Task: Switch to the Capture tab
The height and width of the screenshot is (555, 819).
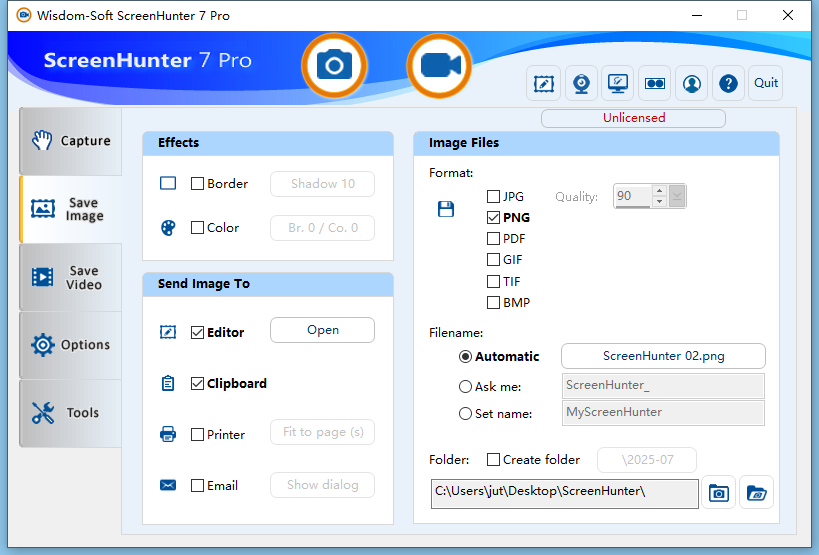Action: tap(71, 141)
